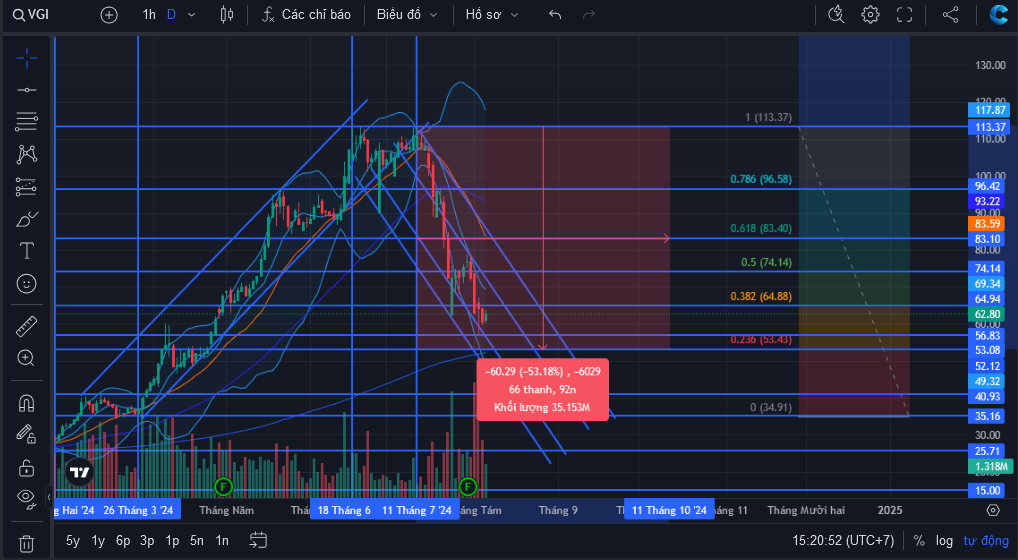Toggle Magnet mode for drawings
The image size is (1018, 560).
point(27,403)
